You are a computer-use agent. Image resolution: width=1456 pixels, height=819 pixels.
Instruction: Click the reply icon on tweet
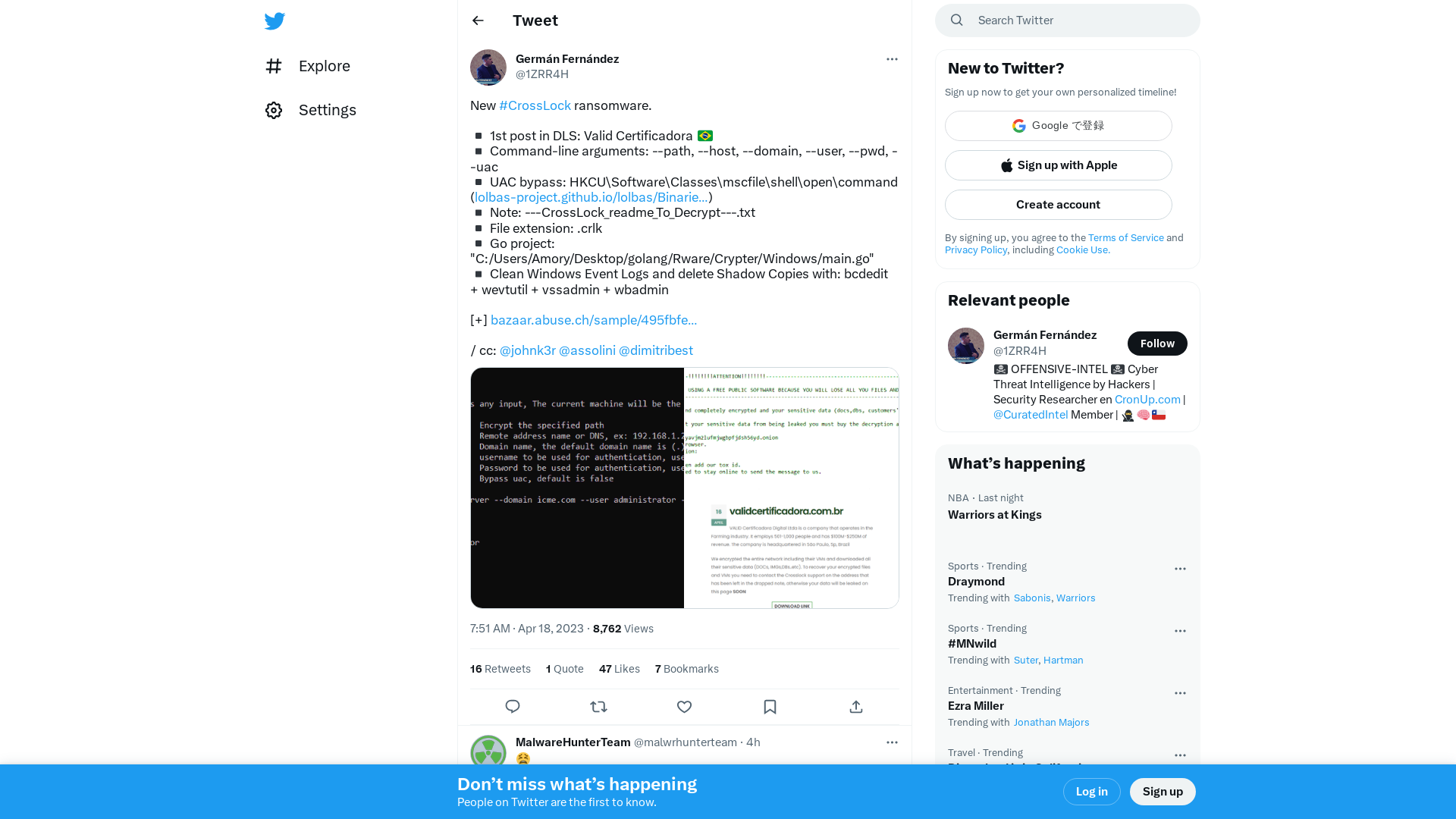click(x=513, y=707)
